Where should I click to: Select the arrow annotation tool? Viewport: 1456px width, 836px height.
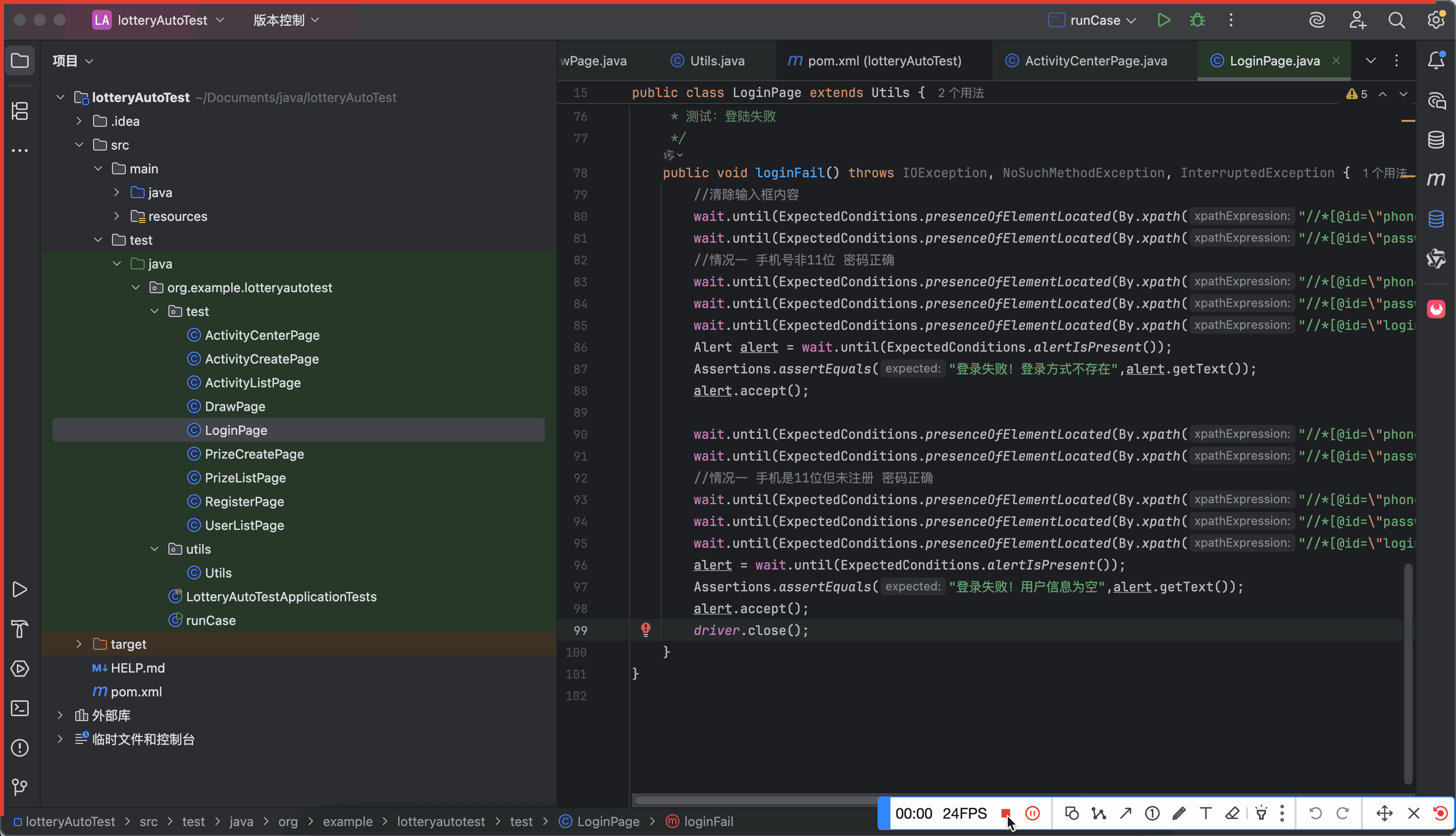[x=1125, y=813]
